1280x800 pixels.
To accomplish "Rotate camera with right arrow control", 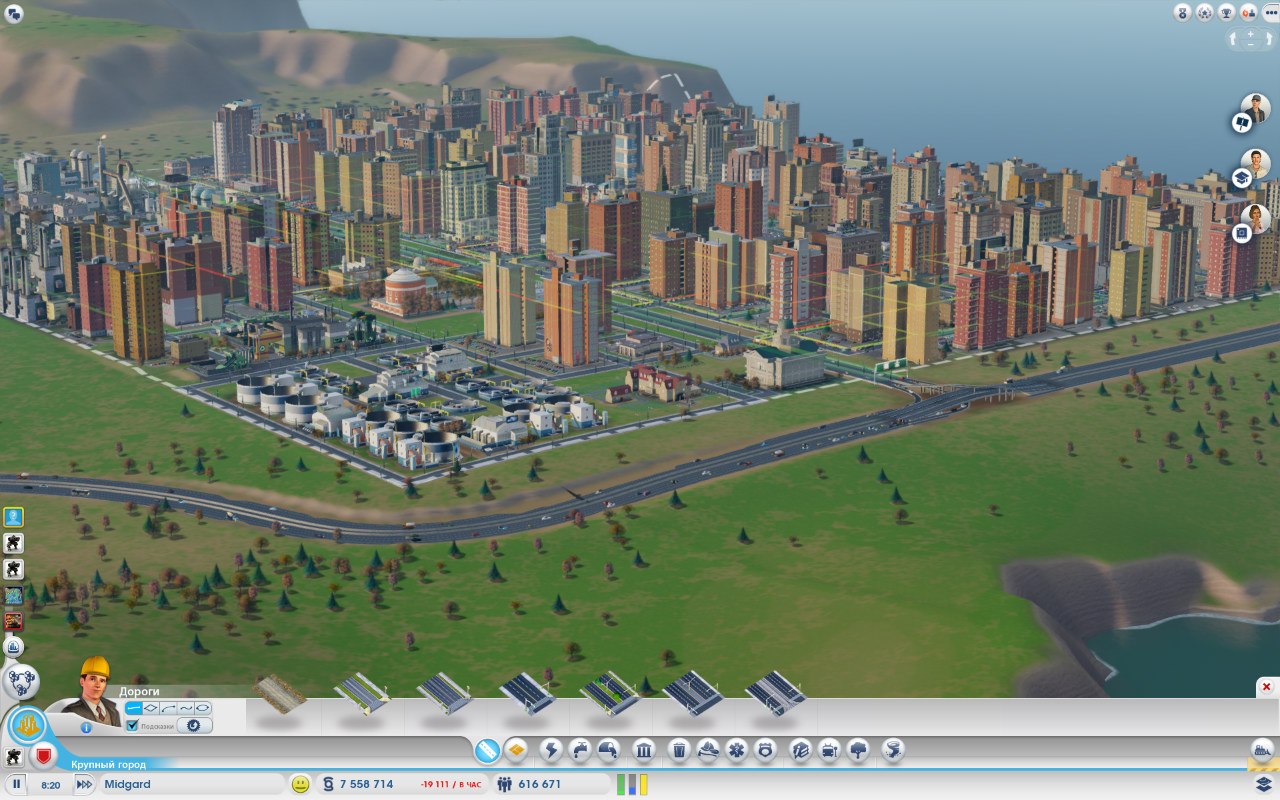I will tap(1269, 39).
